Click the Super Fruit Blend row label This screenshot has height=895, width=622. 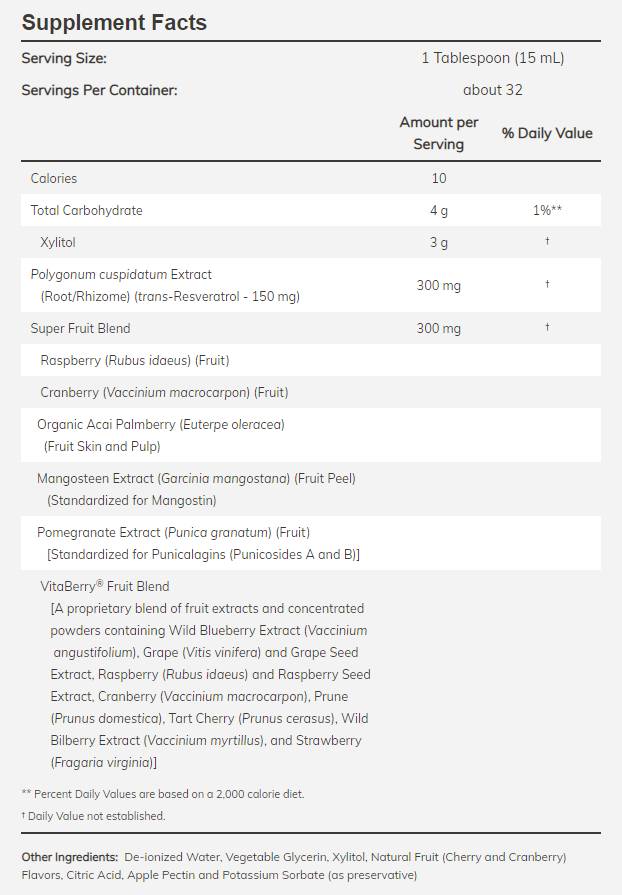click(x=81, y=328)
